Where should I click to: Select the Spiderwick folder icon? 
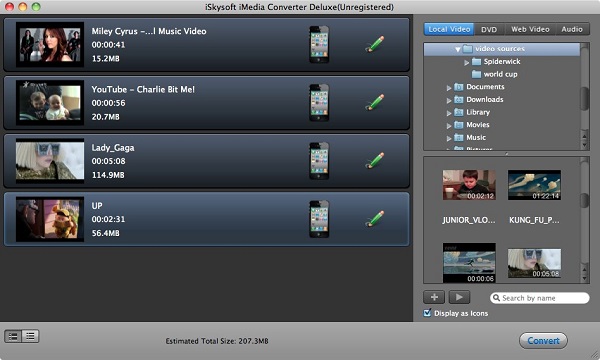tap(476, 62)
